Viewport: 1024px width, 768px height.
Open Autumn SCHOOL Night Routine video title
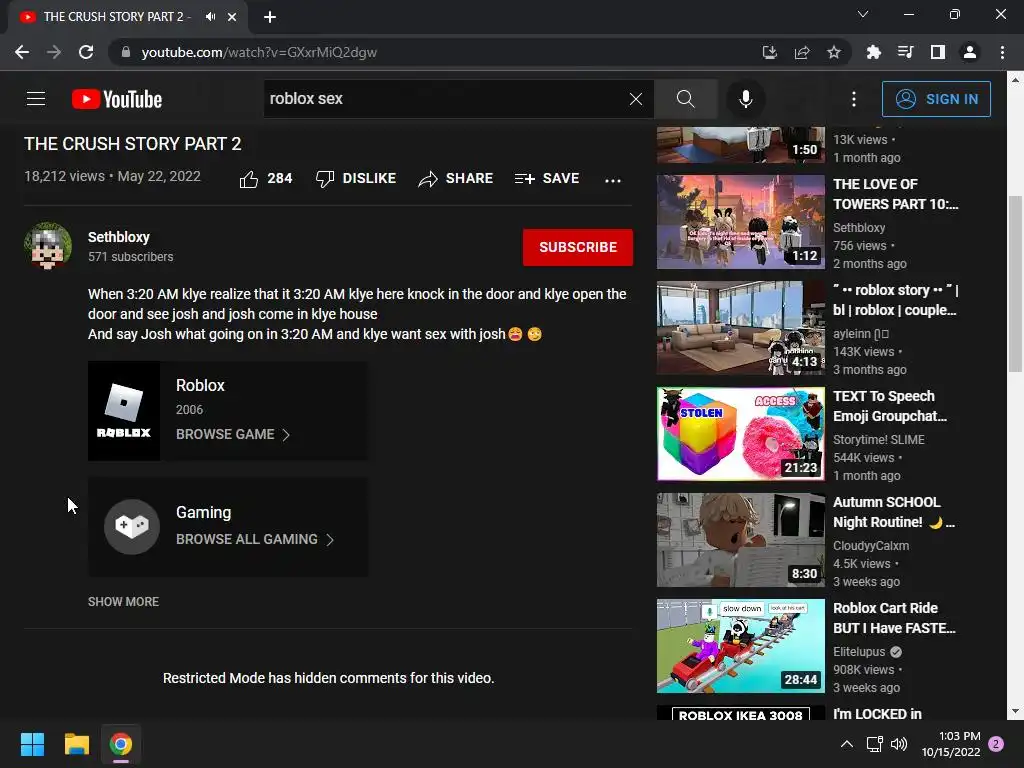[x=893, y=512]
